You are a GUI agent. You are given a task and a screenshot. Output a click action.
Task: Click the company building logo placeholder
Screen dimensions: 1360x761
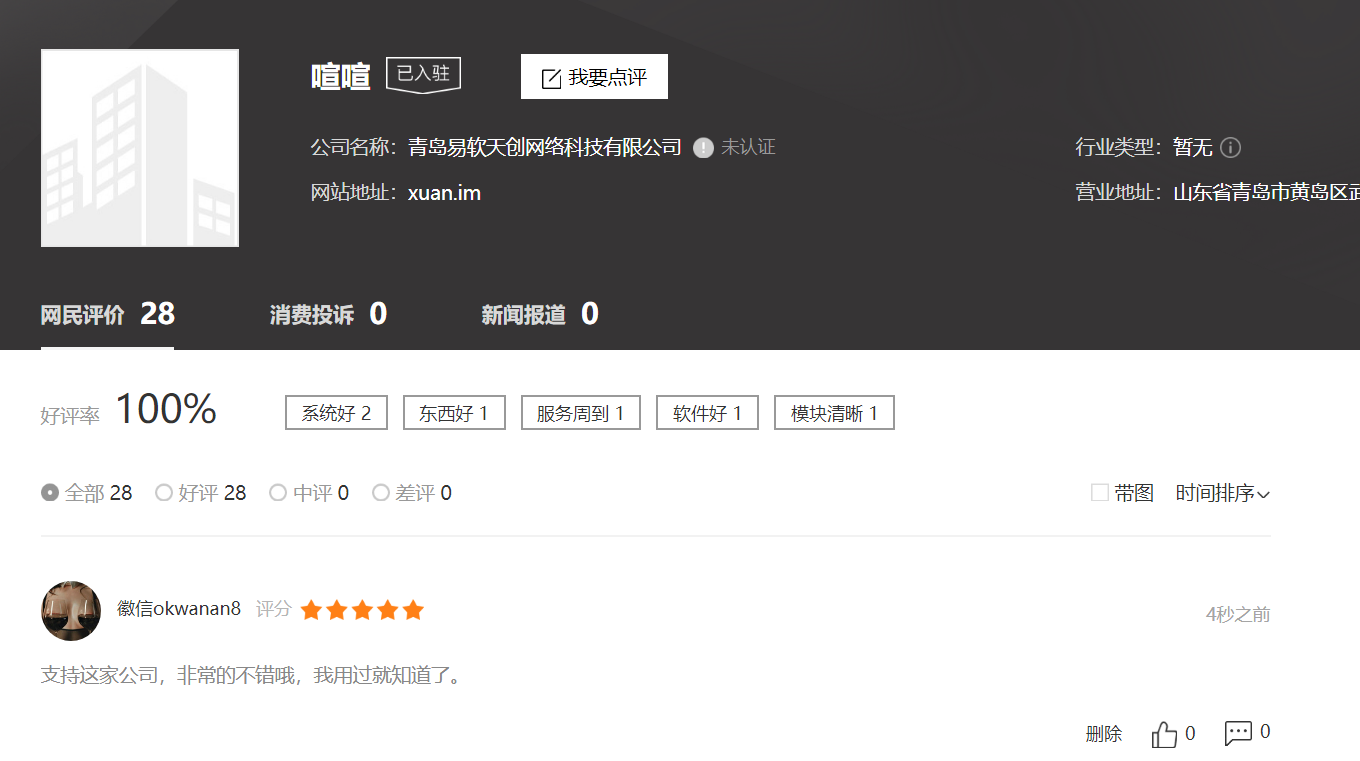coord(140,148)
